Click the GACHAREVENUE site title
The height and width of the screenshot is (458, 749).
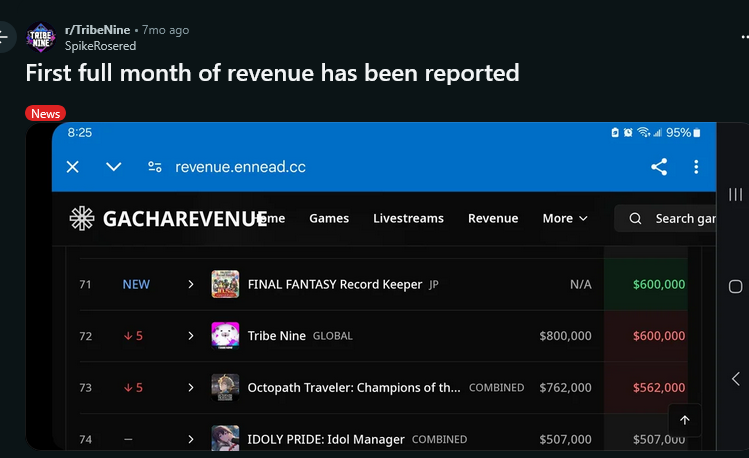[x=185, y=219]
